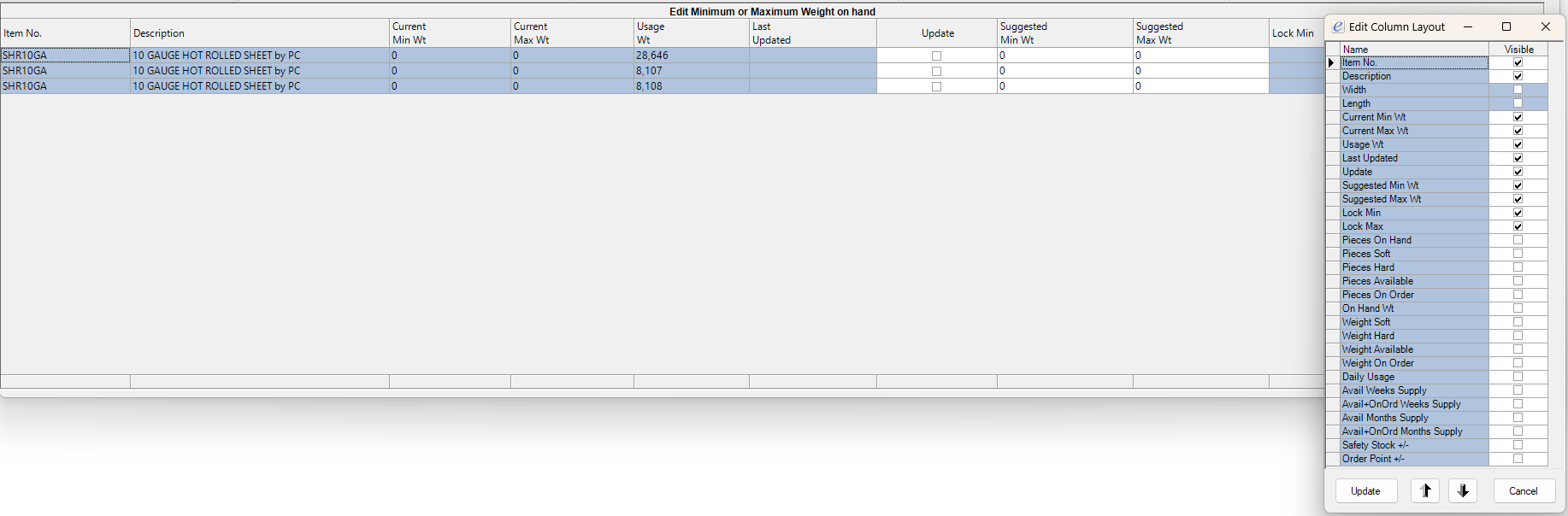Toggle Visible checkbox for Current Min Wt
Viewport: 1568px width, 516px height.
(x=1518, y=117)
